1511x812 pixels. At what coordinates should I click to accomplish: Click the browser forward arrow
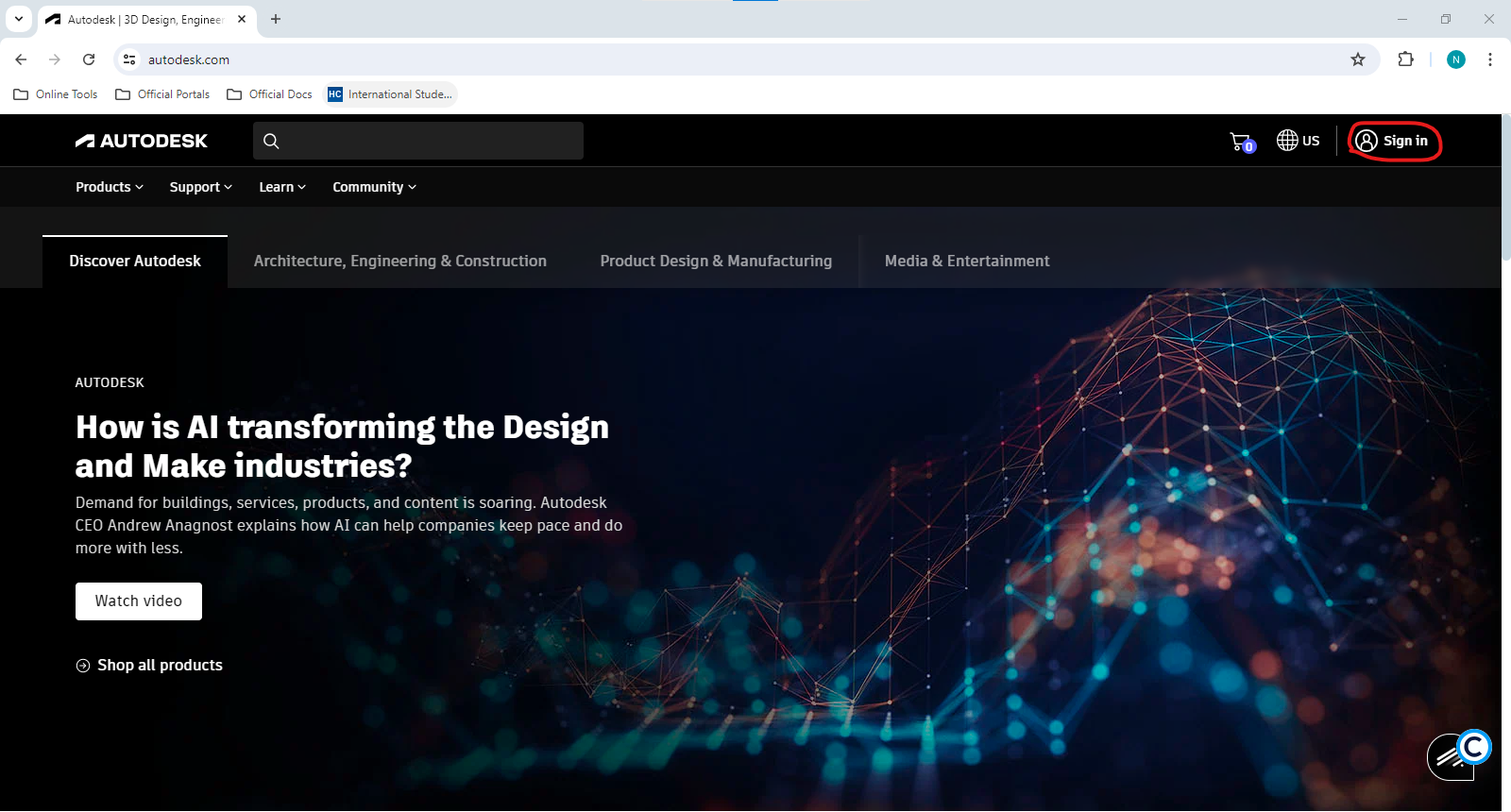(x=55, y=59)
